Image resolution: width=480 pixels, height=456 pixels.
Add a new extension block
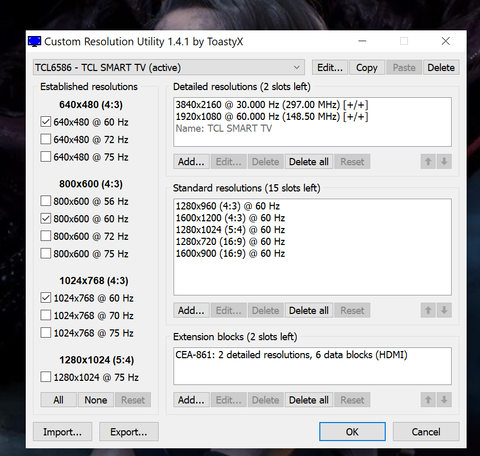coord(191,399)
